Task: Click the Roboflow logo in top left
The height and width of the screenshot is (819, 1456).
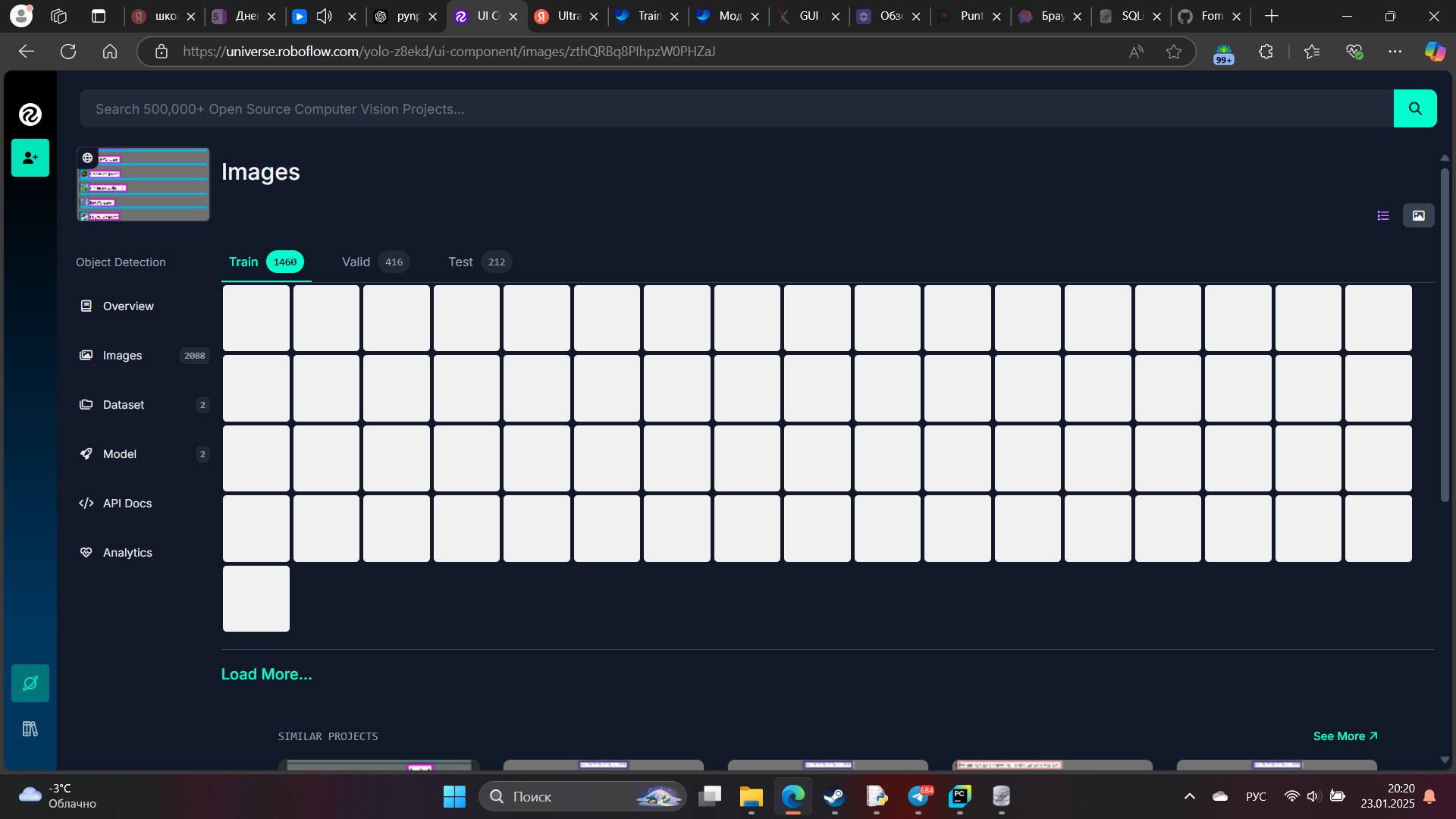Action: 30,113
